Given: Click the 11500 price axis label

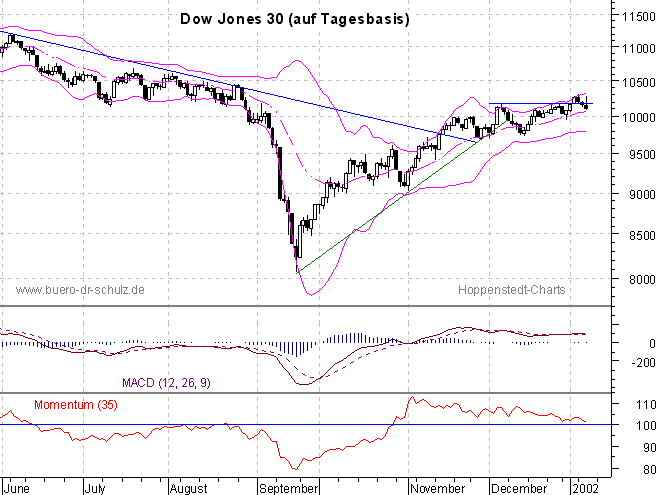Looking at the screenshot, I should click(x=639, y=17).
